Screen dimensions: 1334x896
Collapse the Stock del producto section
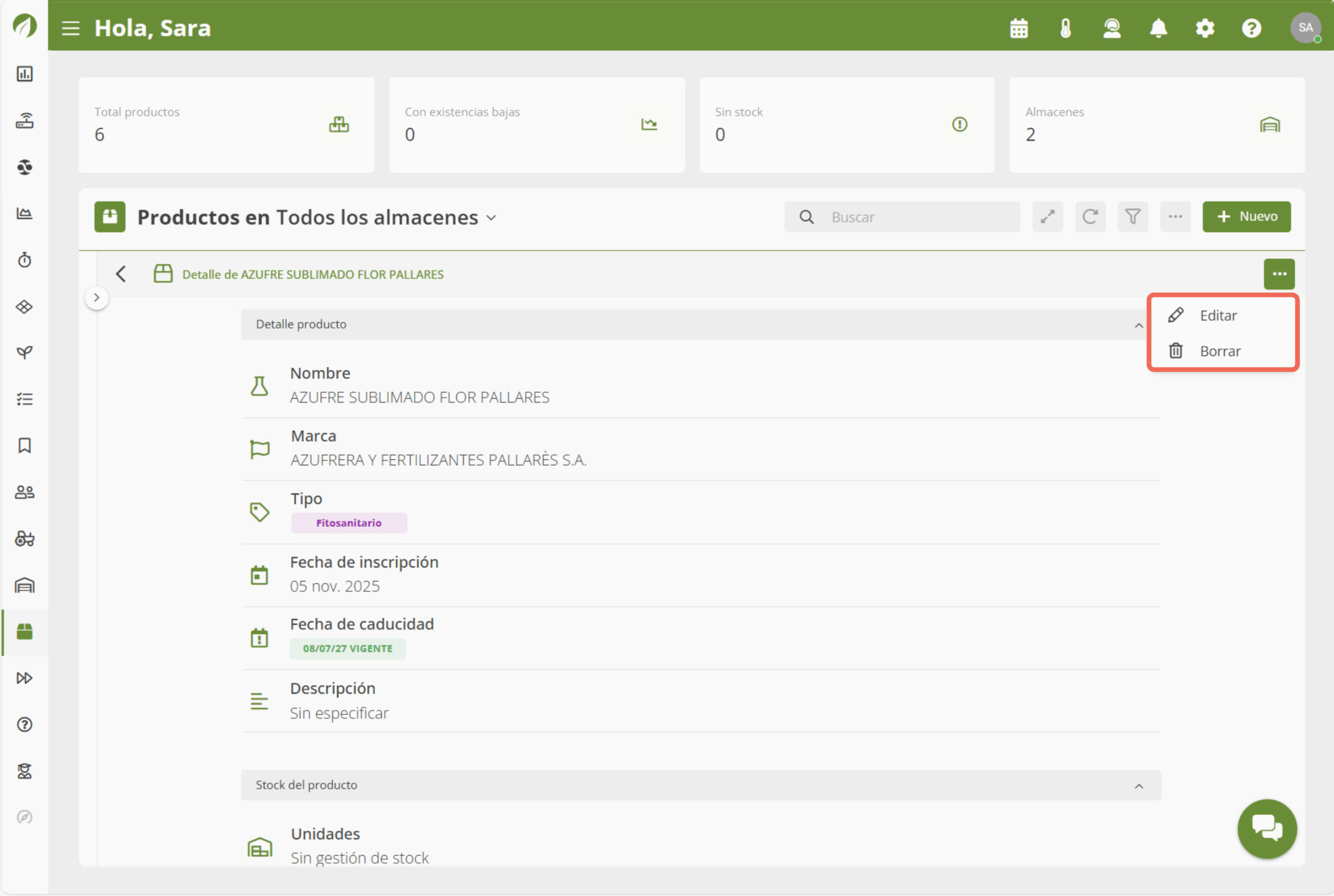click(1139, 786)
